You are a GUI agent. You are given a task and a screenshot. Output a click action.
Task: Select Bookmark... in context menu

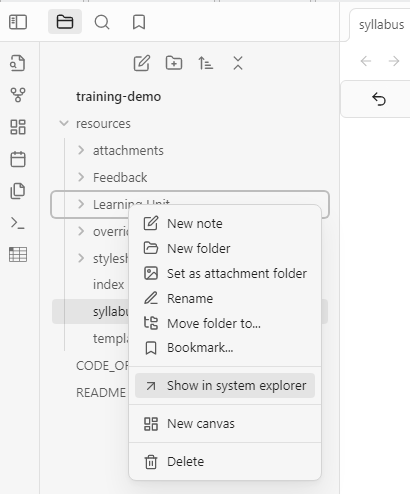click(225, 348)
